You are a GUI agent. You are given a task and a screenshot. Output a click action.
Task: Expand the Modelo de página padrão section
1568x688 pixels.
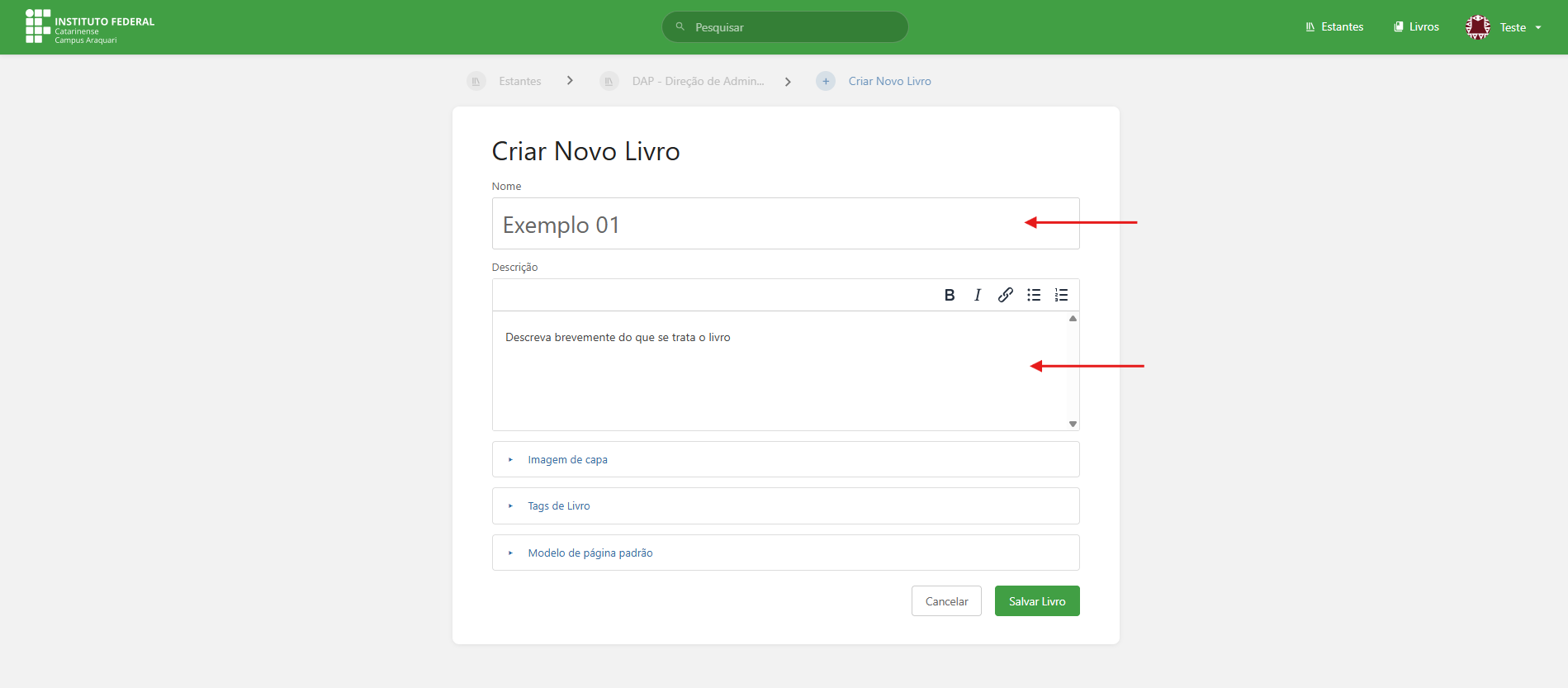590,553
